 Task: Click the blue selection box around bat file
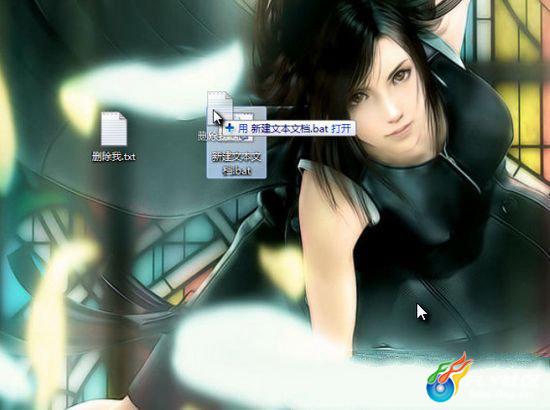[236, 143]
